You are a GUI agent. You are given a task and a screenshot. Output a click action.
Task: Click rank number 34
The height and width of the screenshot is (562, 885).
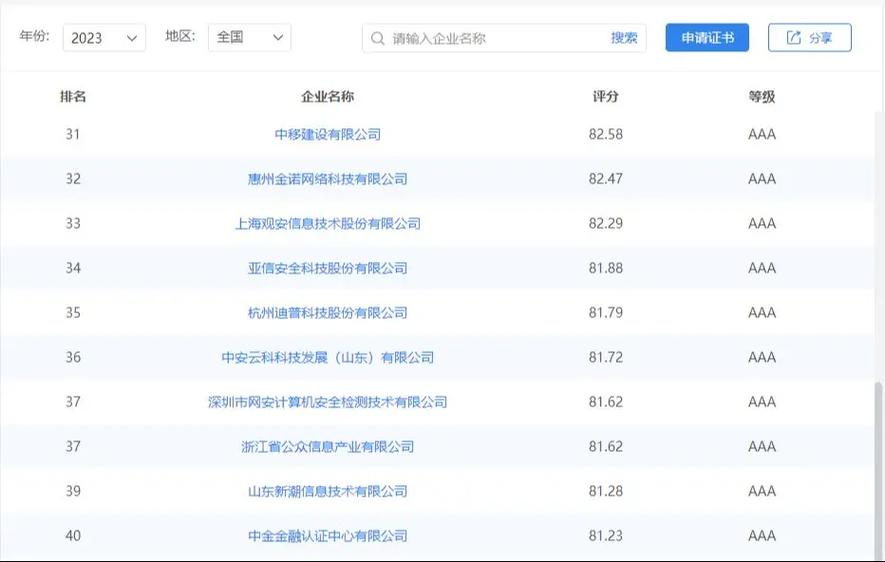click(73, 268)
